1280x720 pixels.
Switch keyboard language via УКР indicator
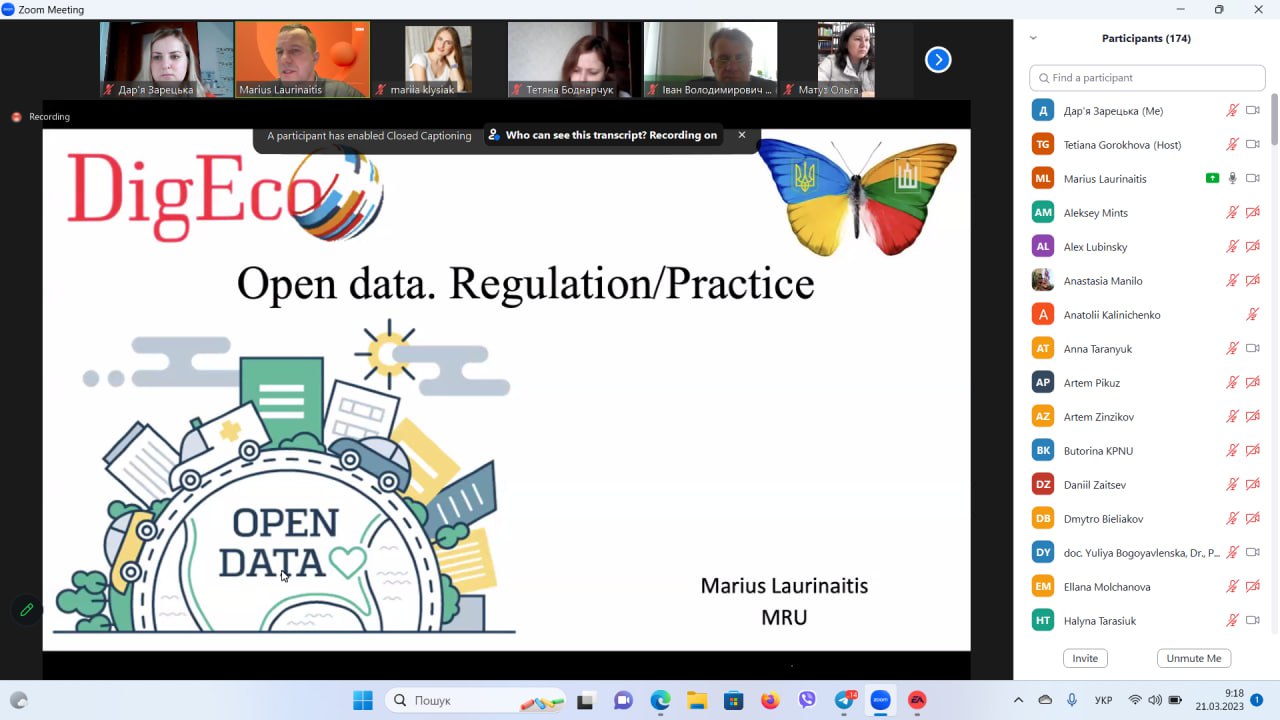[x=1104, y=700]
